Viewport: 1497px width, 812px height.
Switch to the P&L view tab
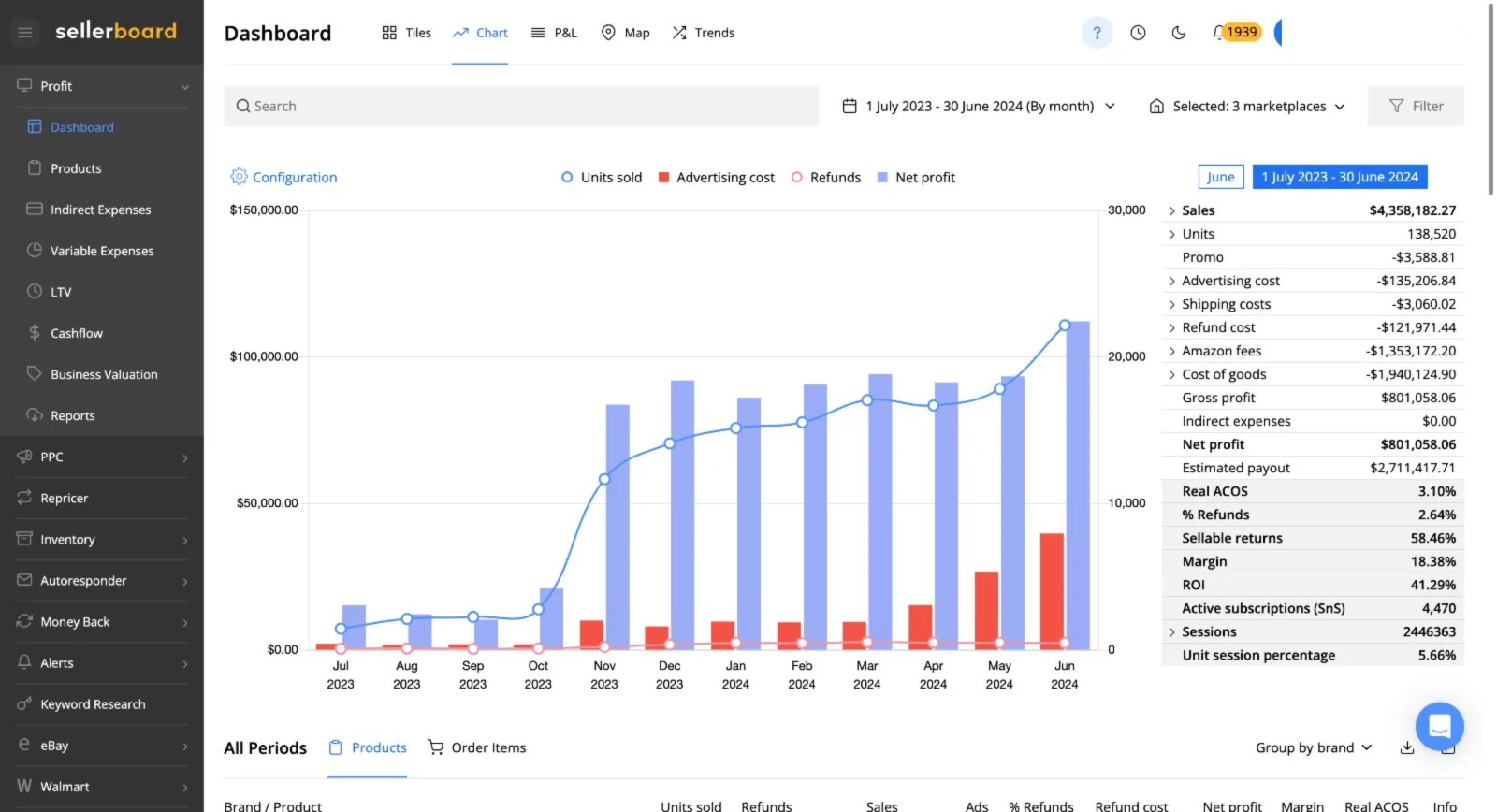(554, 33)
